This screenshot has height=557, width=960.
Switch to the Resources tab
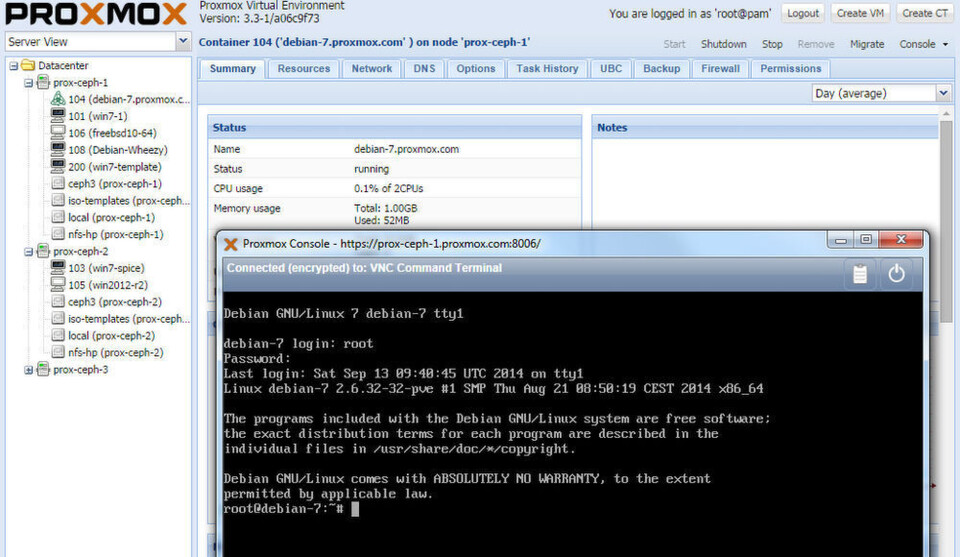304,69
